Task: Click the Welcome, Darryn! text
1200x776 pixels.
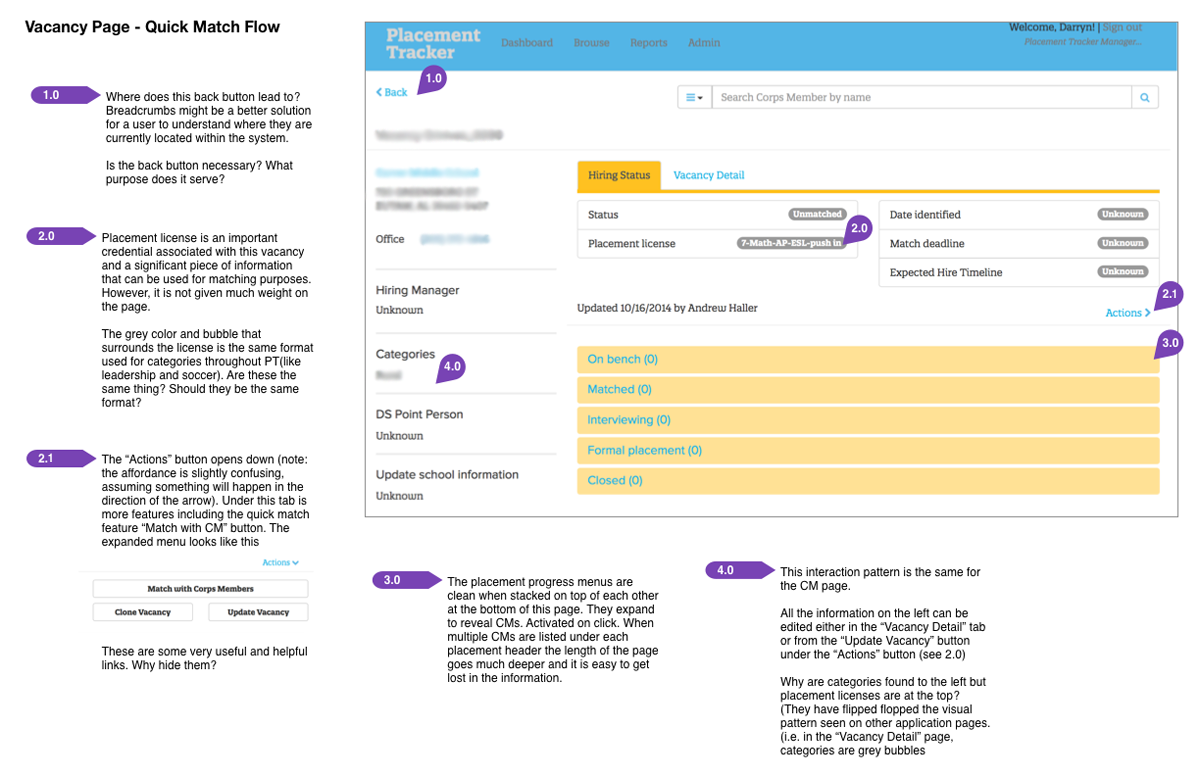Action: click(1053, 27)
